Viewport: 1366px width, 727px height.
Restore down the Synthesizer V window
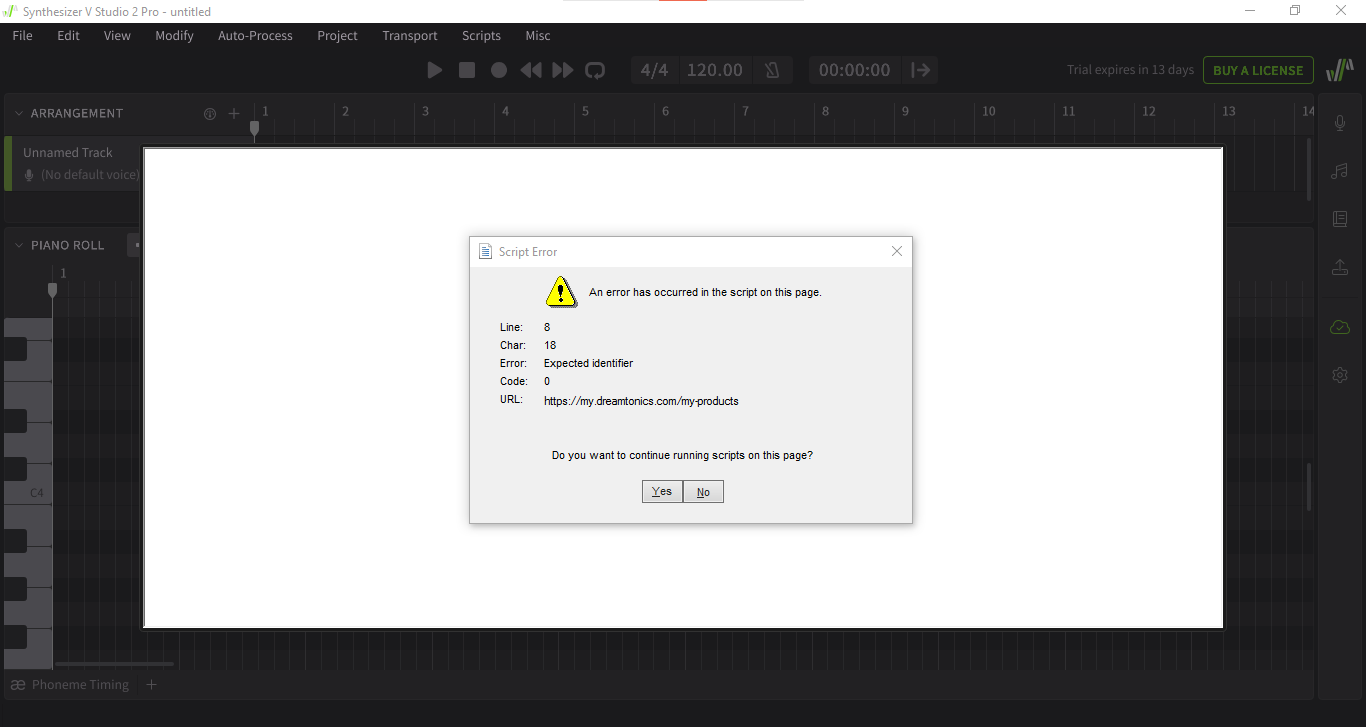click(x=1295, y=10)
